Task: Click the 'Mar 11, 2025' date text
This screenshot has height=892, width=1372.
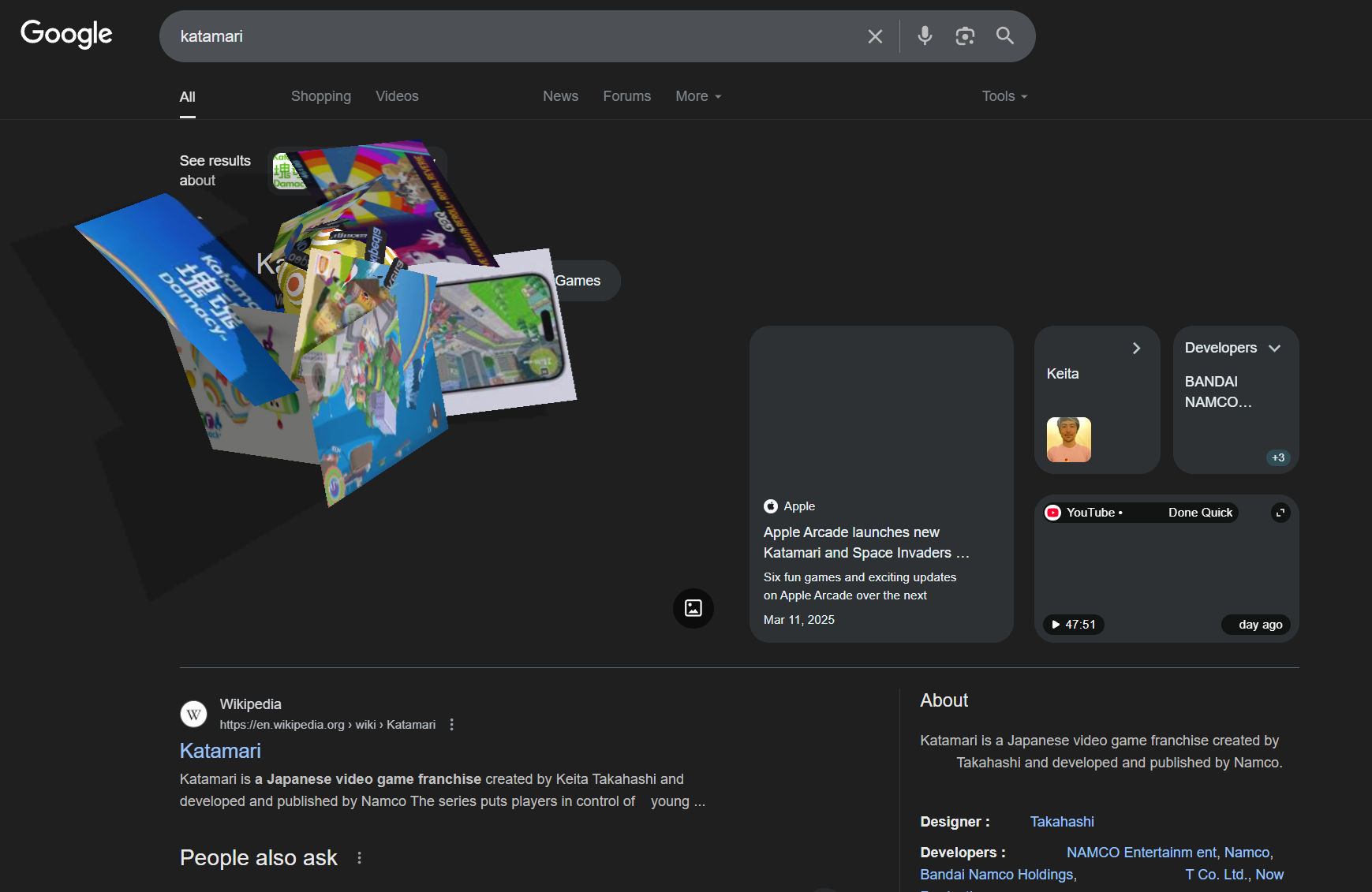Action: click(799, 620)
